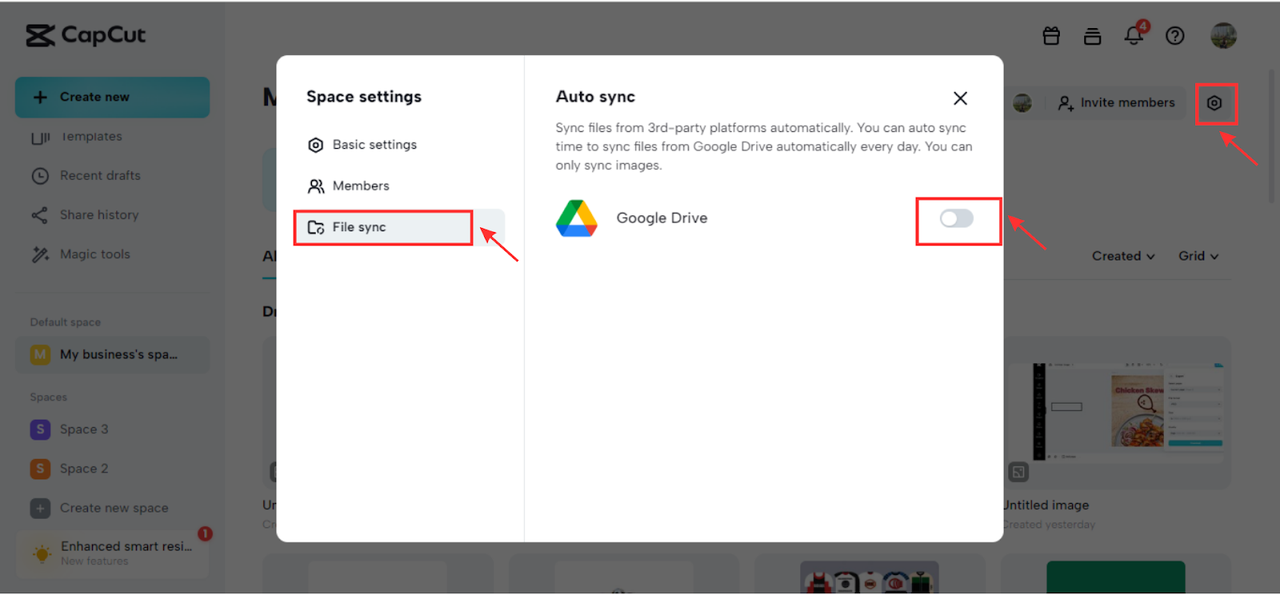Click the Default space label
The image size is (1280, 595).
pos(65,322)
